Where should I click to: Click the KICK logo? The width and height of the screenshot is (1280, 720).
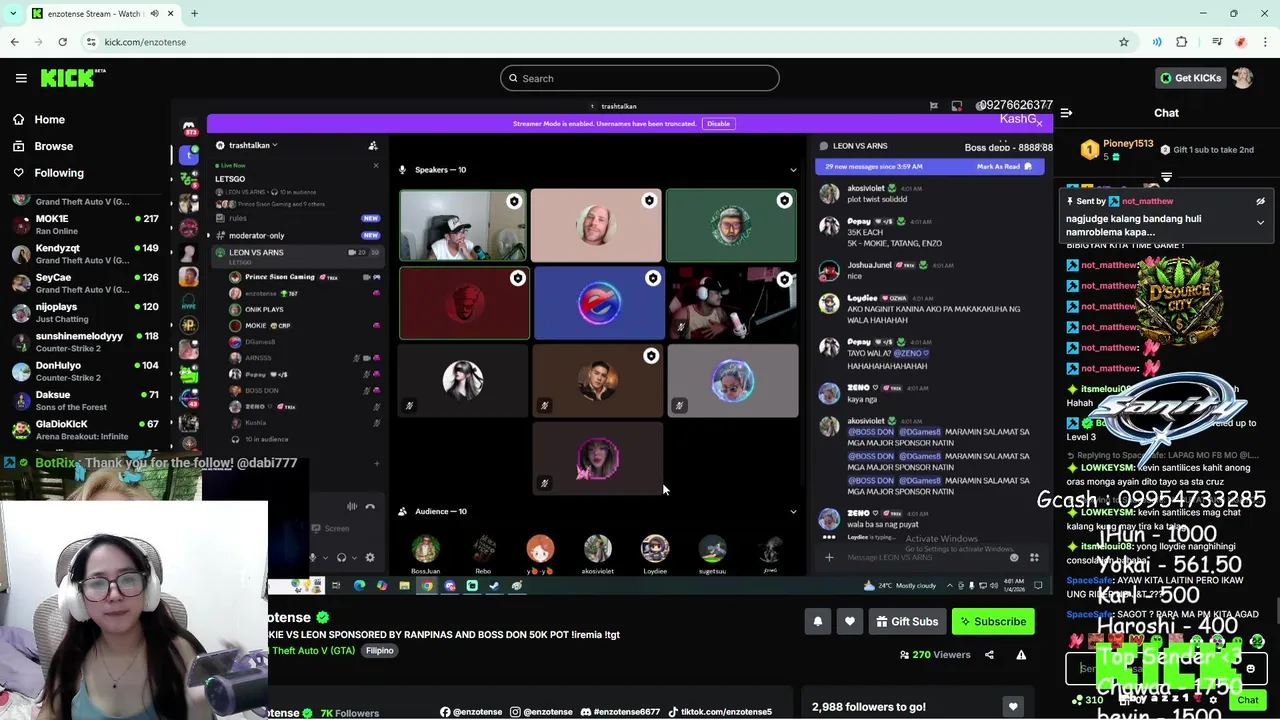coord(73,78)
